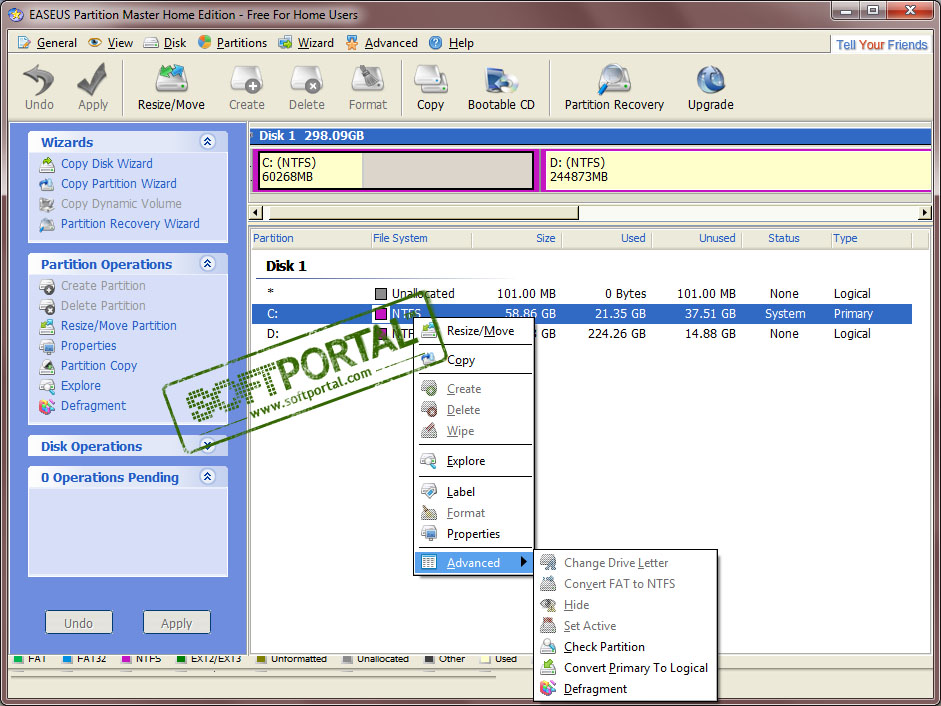The image size is (941, 706).
Task: Choose Copy in context menu
Action: point(474,360)
